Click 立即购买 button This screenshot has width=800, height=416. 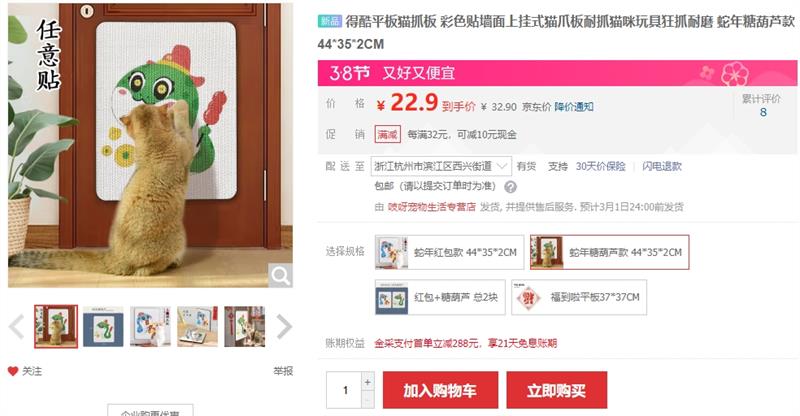557,390
